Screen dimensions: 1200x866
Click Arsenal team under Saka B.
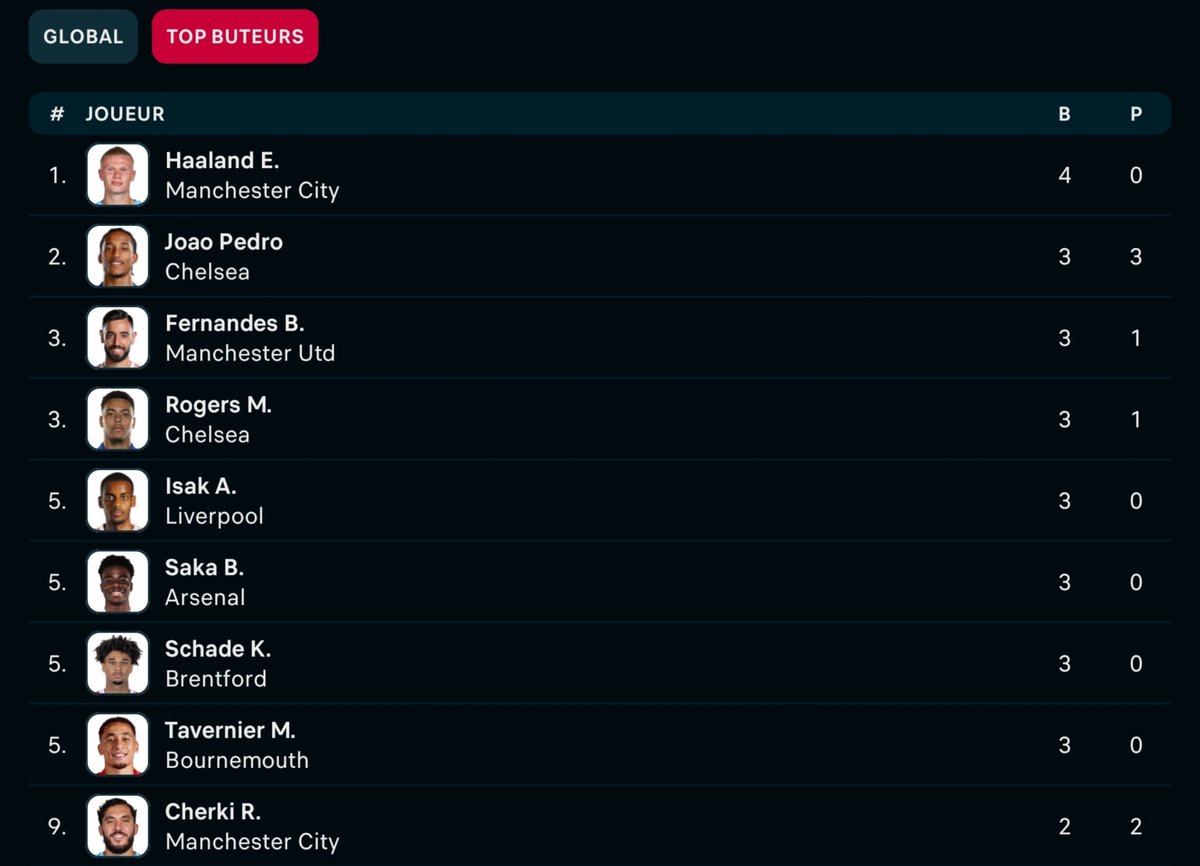coord(205,598)
